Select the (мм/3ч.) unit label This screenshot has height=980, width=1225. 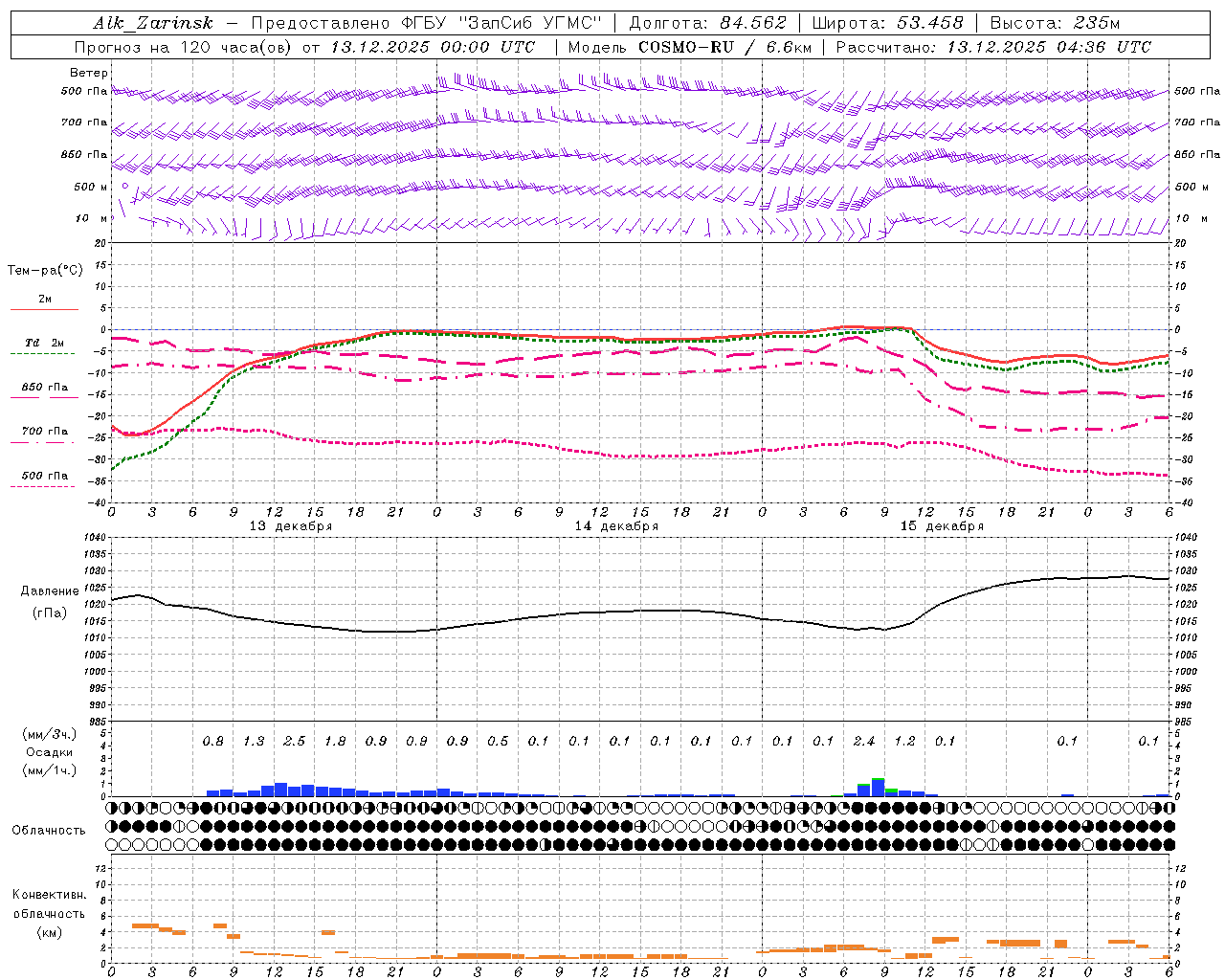49,734
